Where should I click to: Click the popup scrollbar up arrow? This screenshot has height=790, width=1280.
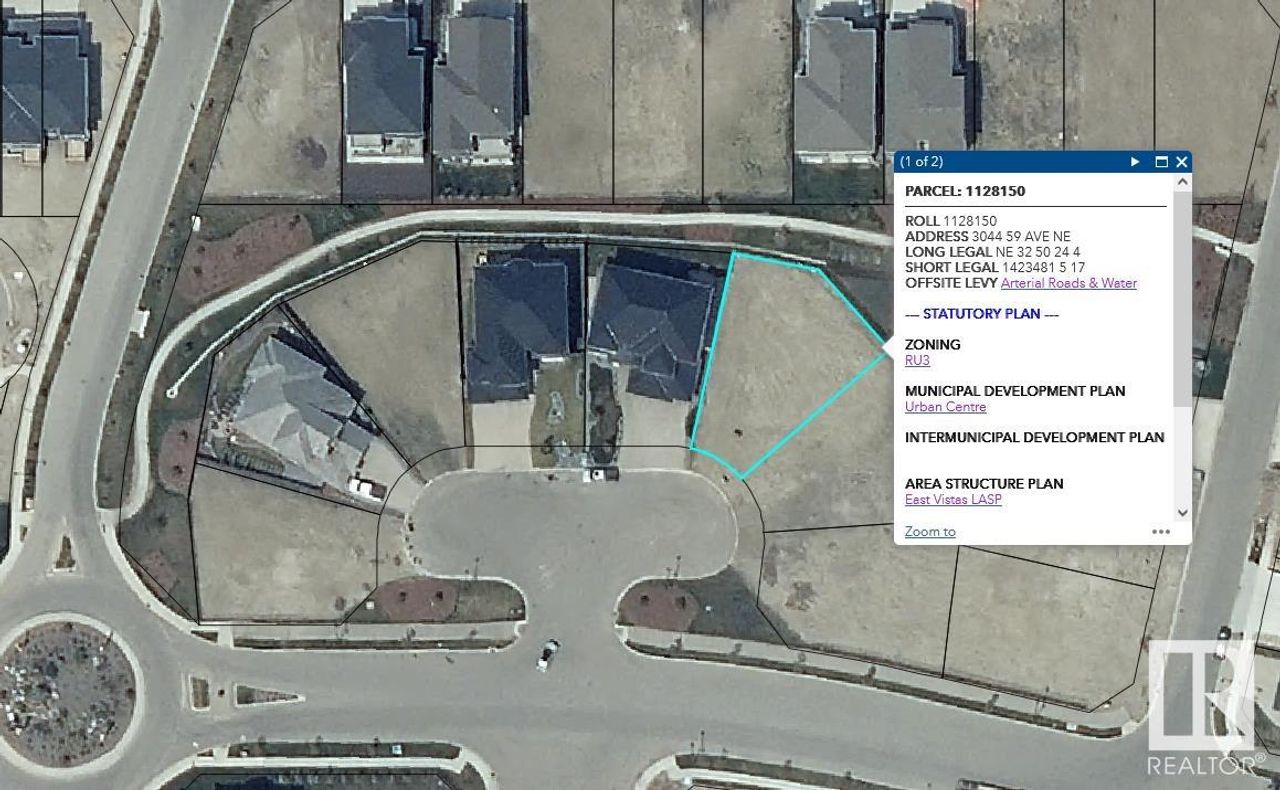point(1183,182)
